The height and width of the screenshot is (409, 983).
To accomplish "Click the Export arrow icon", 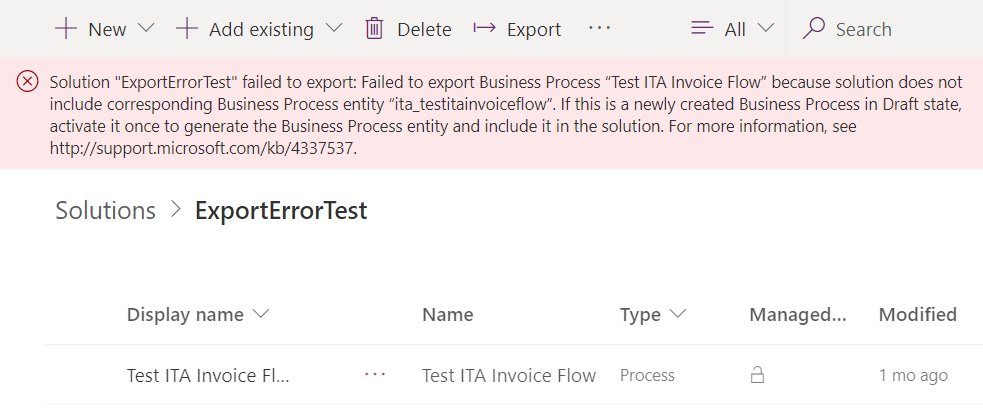I will pos(485,28).
